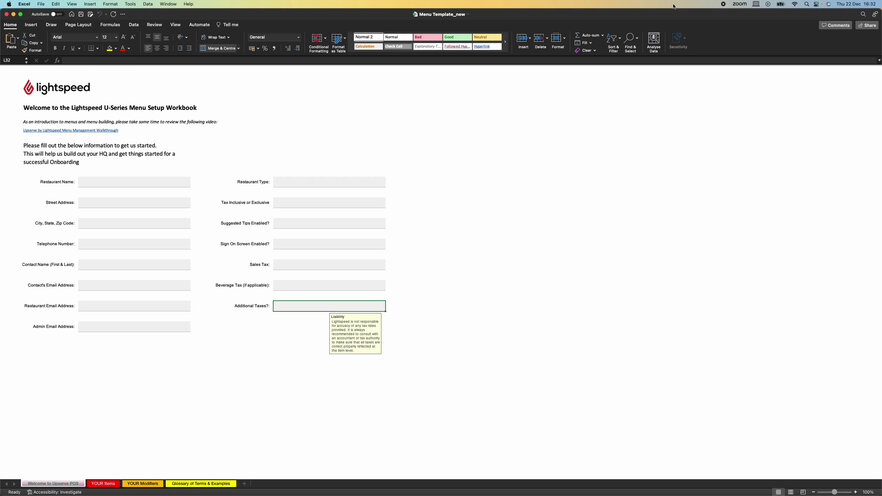Screen dimensions: 882x496
Task: Open the General number format dropdown
Action: 274,37
